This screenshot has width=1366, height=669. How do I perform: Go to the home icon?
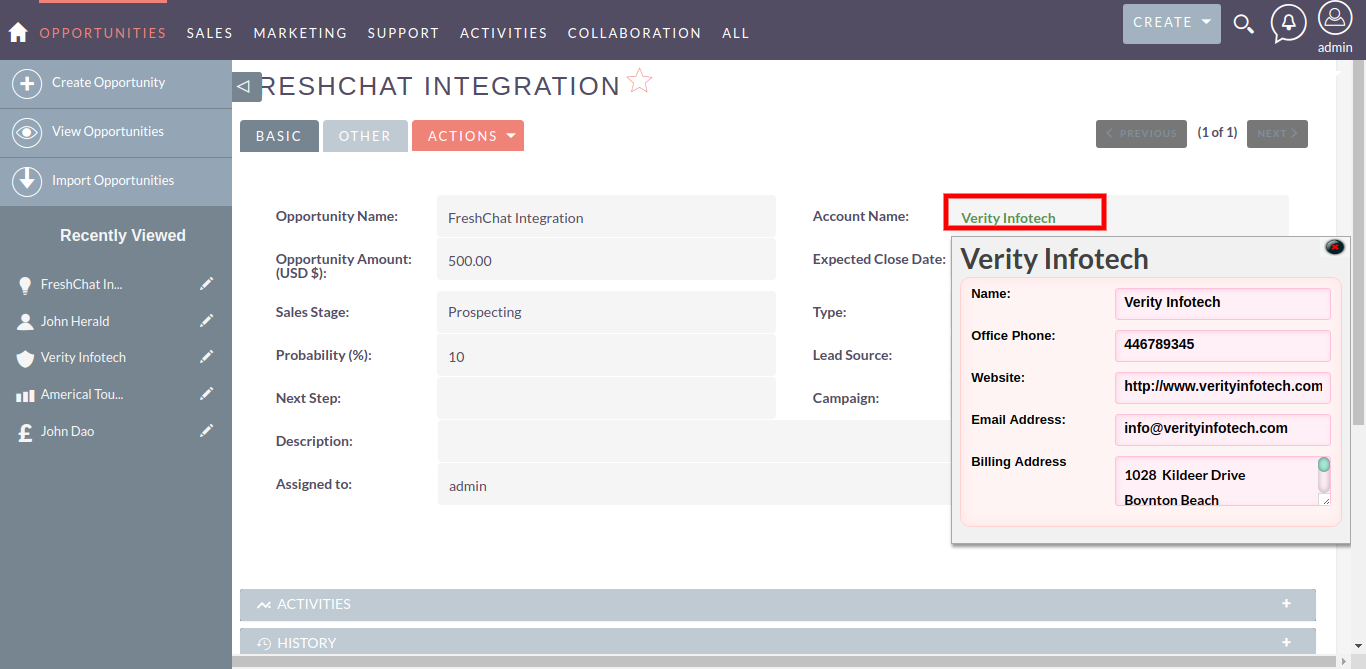click(18, 33)
